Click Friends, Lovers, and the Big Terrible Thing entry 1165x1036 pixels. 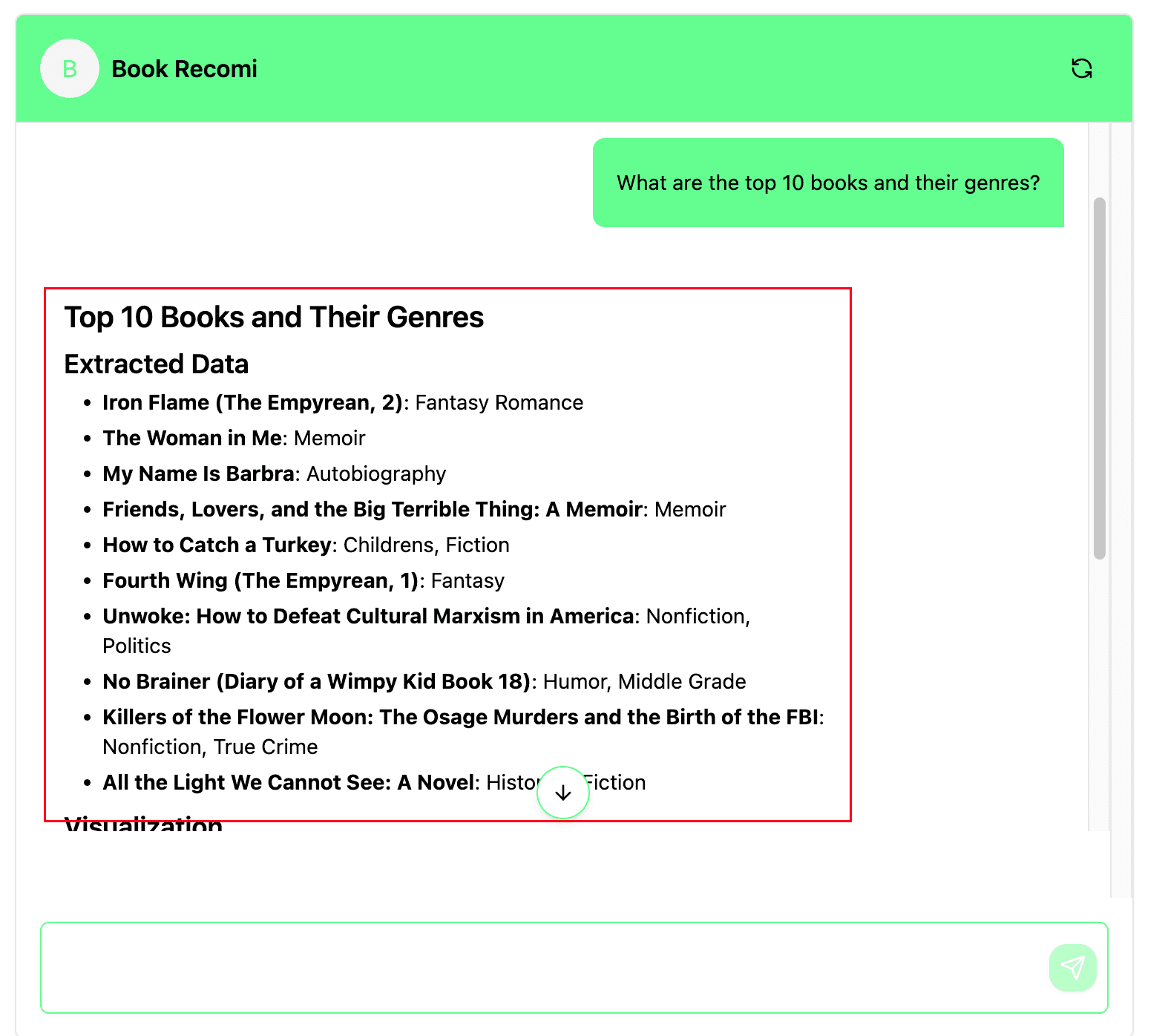[414, 510]
